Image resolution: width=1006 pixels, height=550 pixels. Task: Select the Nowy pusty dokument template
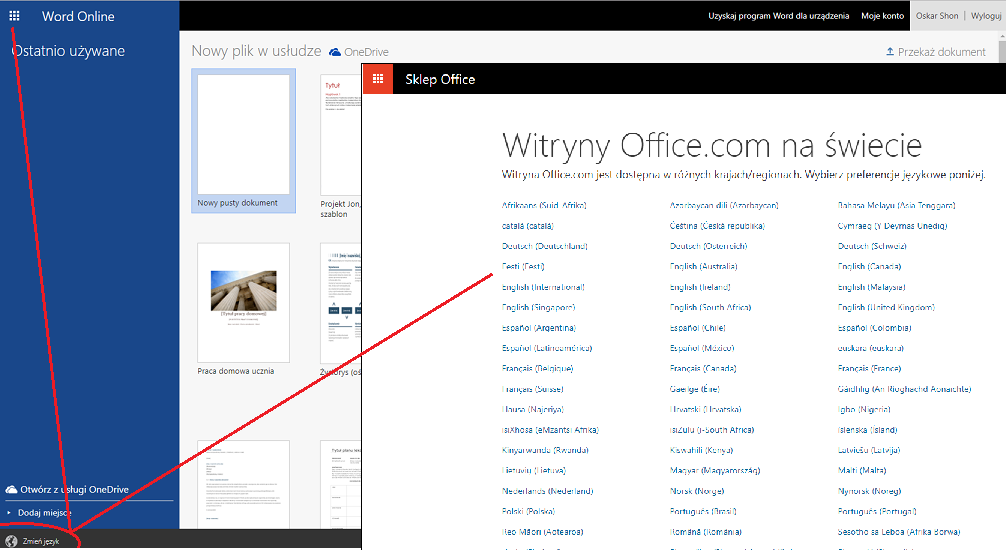(243, 141)
